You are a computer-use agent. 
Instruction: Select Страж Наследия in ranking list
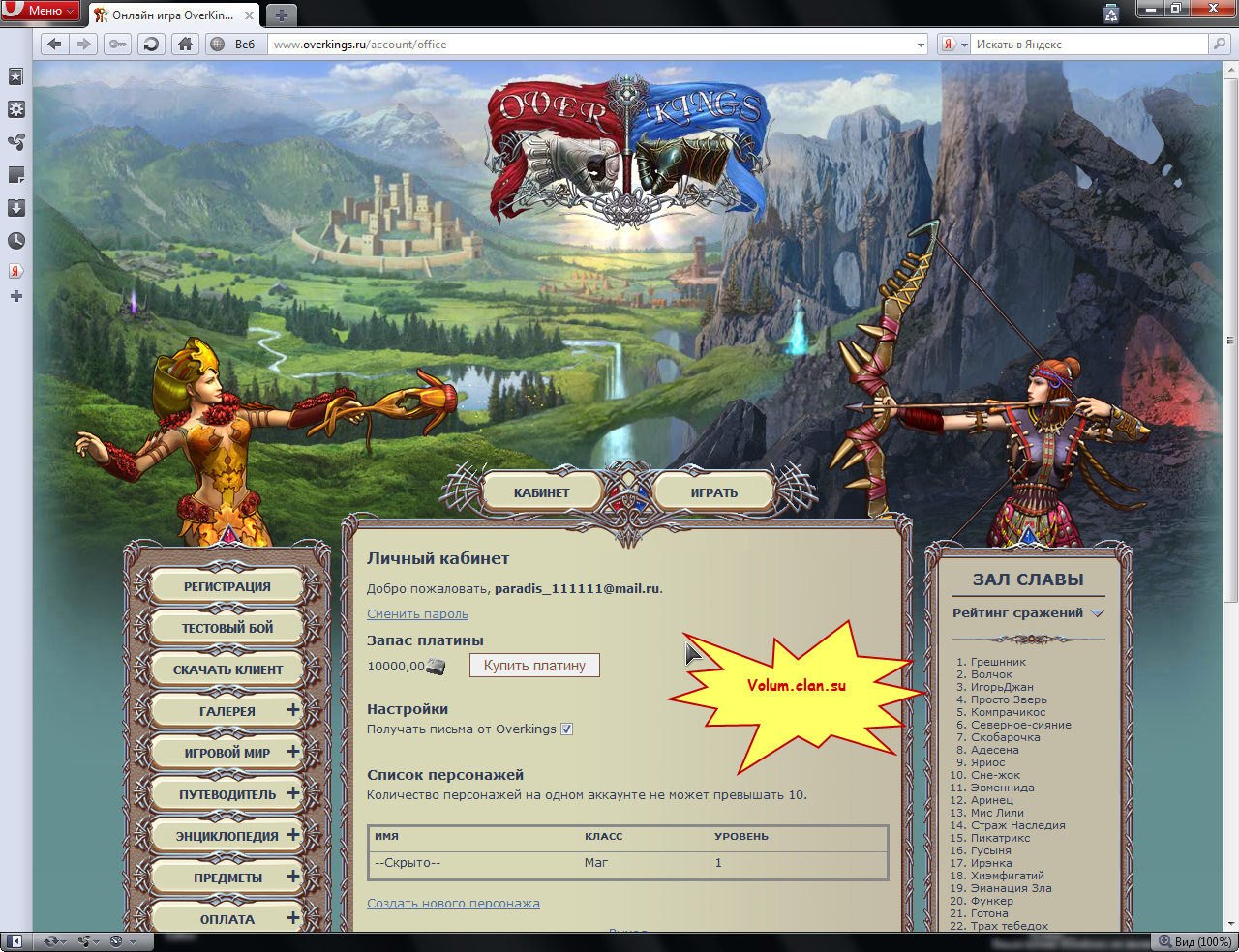click(1018, 825)
